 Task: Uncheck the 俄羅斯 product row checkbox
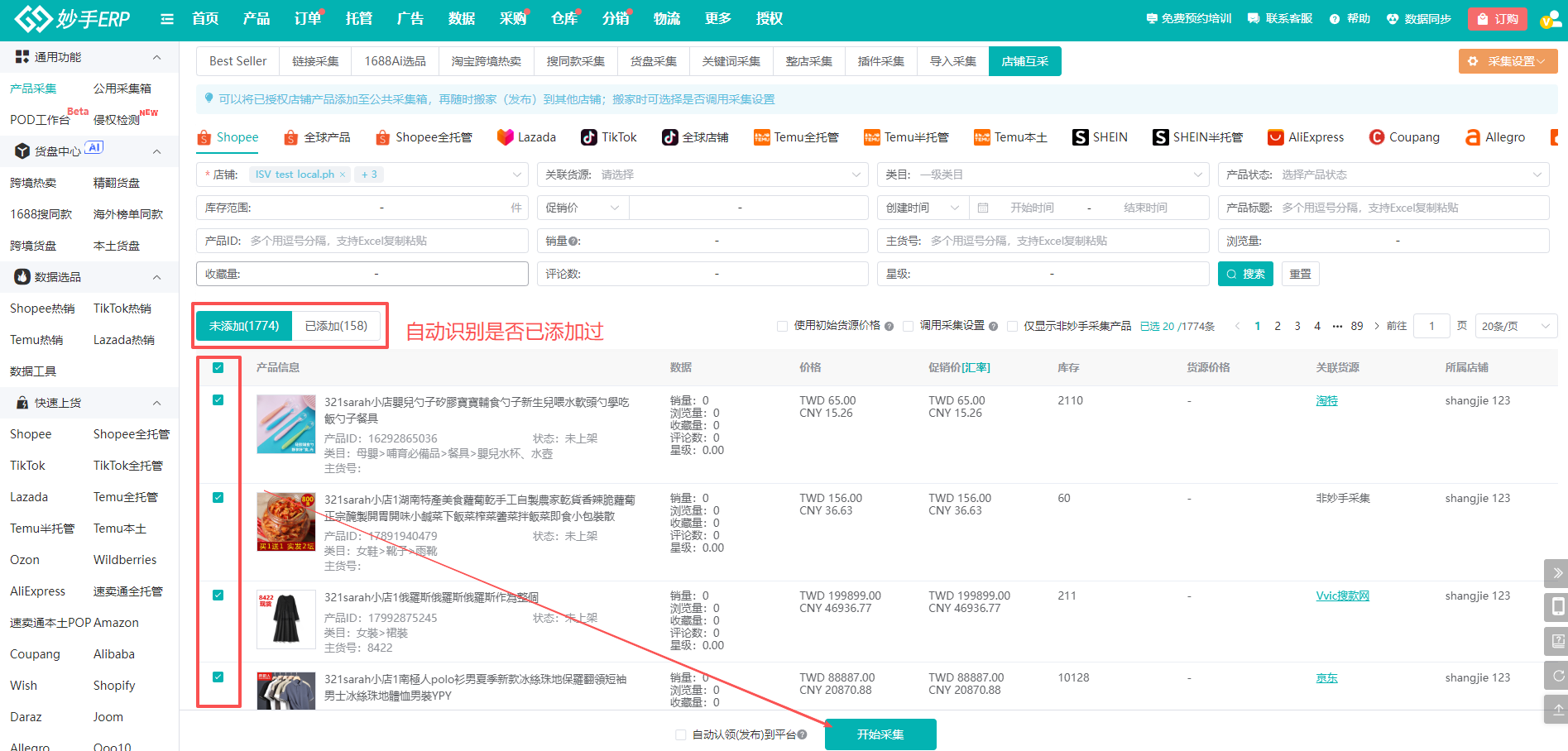pos(218,596)
